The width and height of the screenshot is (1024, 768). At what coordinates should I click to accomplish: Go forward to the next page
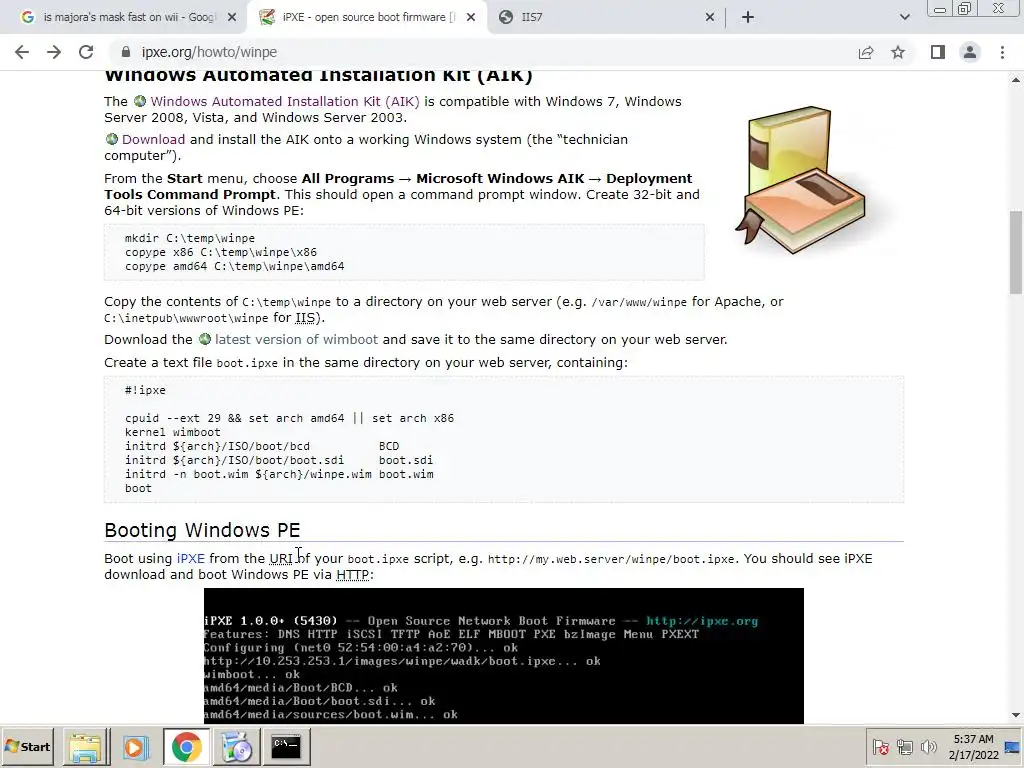(x=54, y=52)
